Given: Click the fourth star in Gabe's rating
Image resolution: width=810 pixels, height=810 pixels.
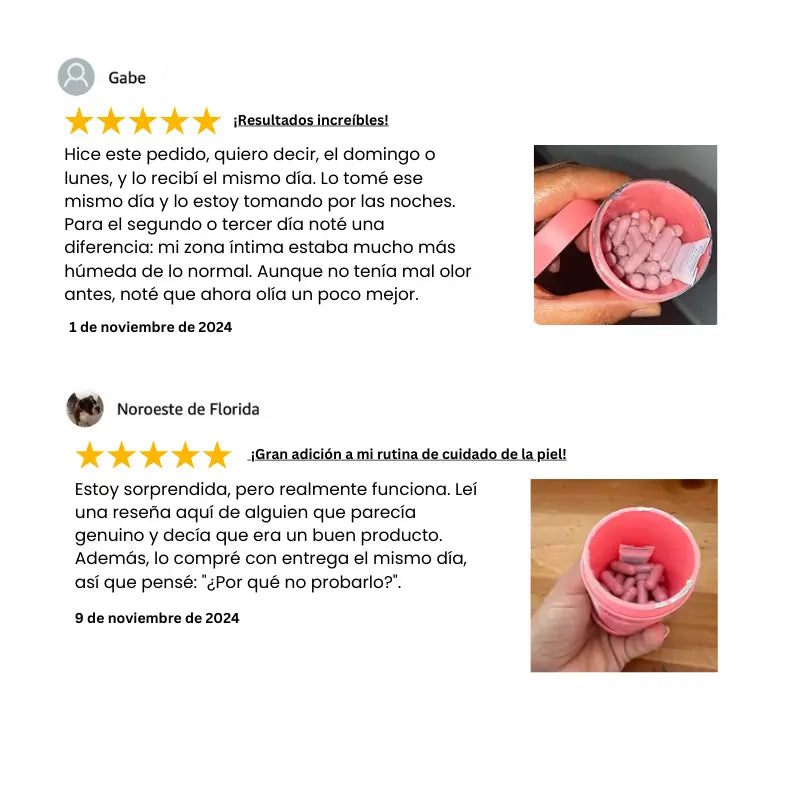Looking at the screenshot, I should tap(175, 121).
